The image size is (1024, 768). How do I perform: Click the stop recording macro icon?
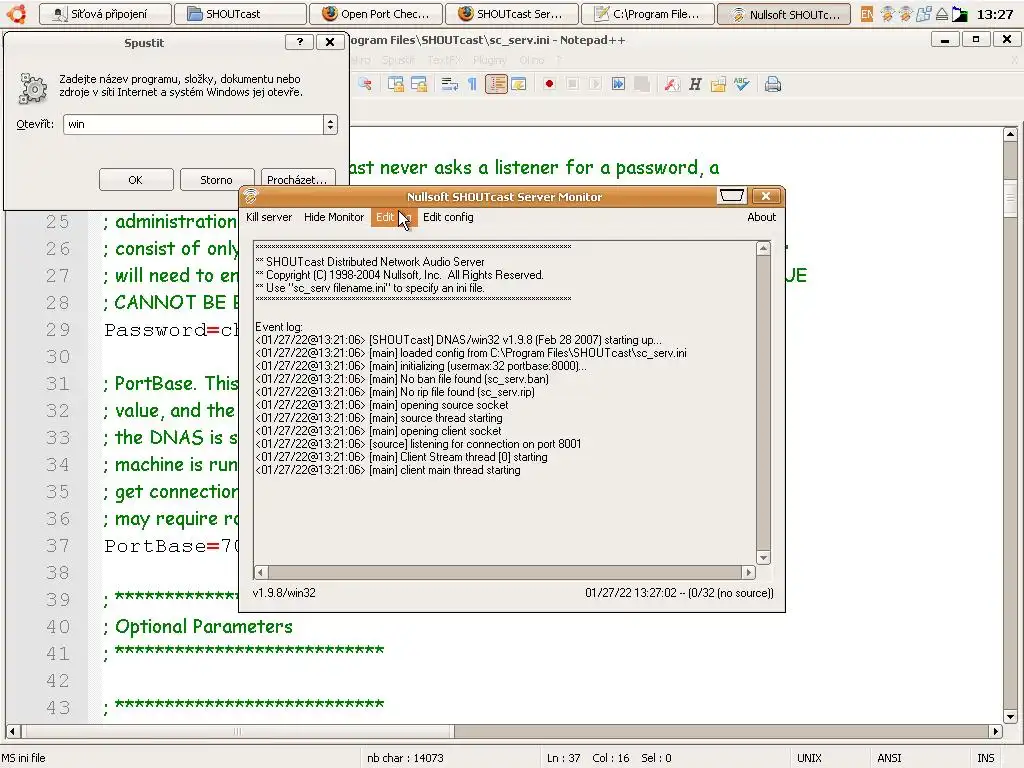click(x=572, y=84)
